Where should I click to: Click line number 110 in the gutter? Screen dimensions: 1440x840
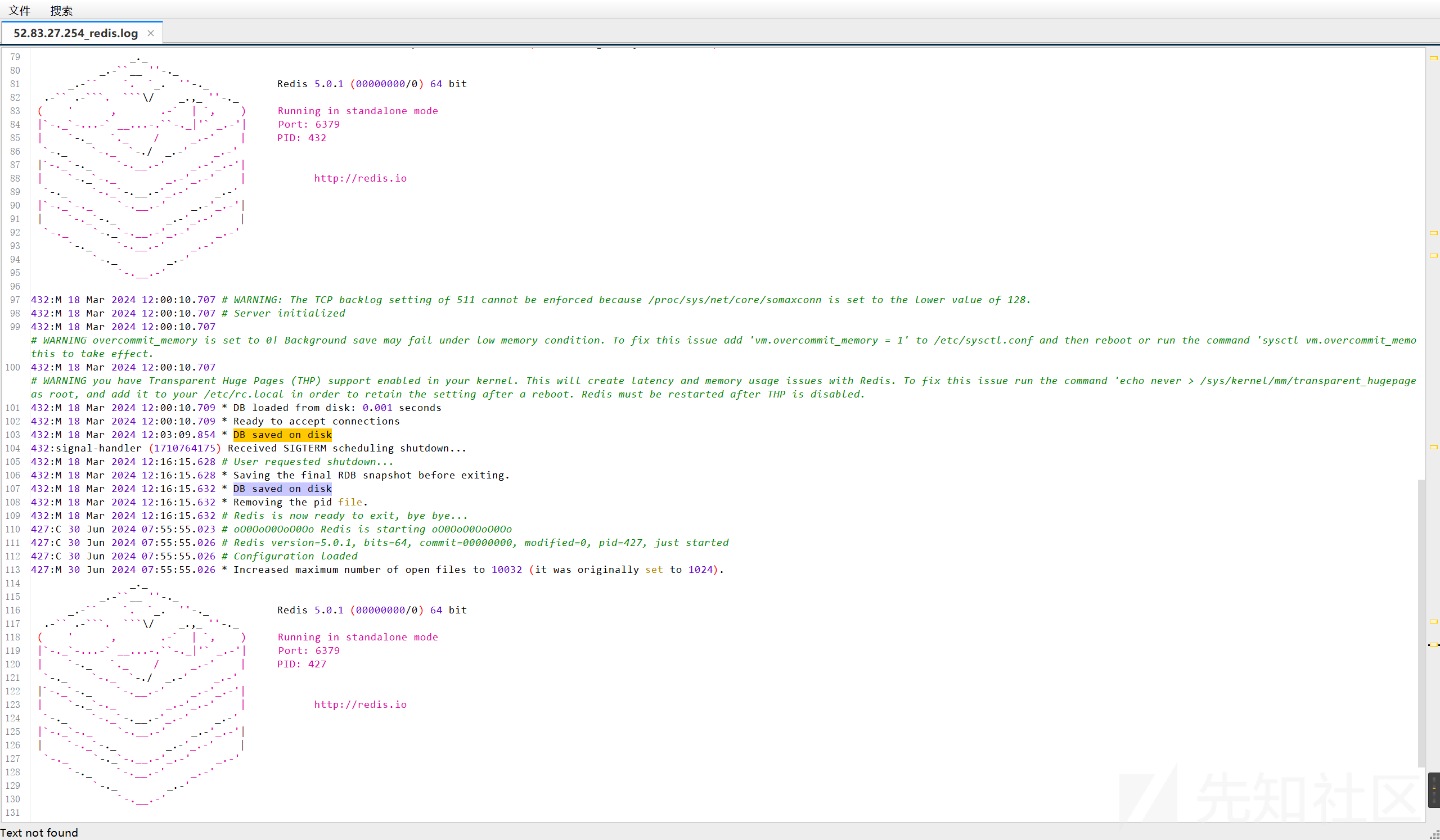(x=12, y=529)
